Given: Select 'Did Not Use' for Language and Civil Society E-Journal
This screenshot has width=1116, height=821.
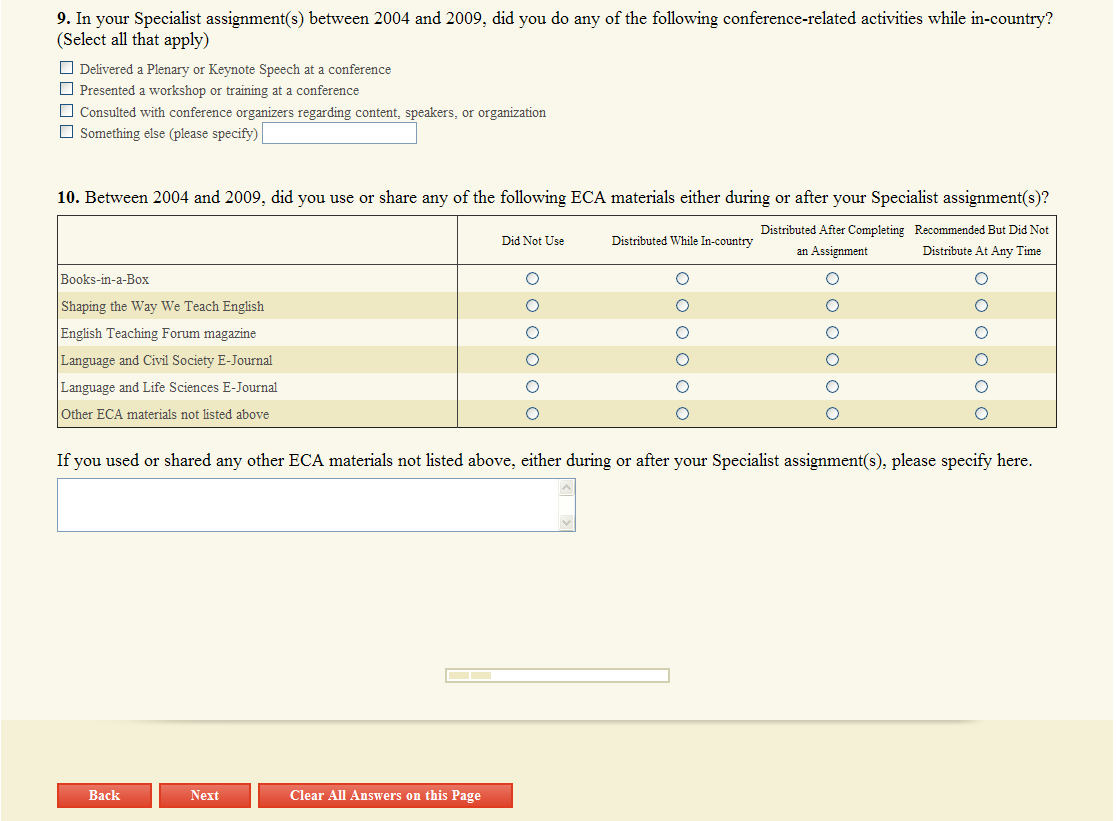Looking at the screenshot, I should 532,360.
